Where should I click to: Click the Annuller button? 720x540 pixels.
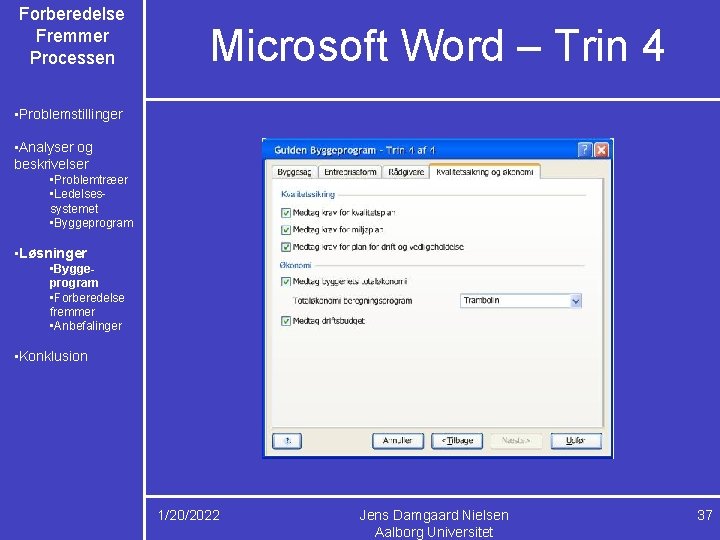coord(398,441)
